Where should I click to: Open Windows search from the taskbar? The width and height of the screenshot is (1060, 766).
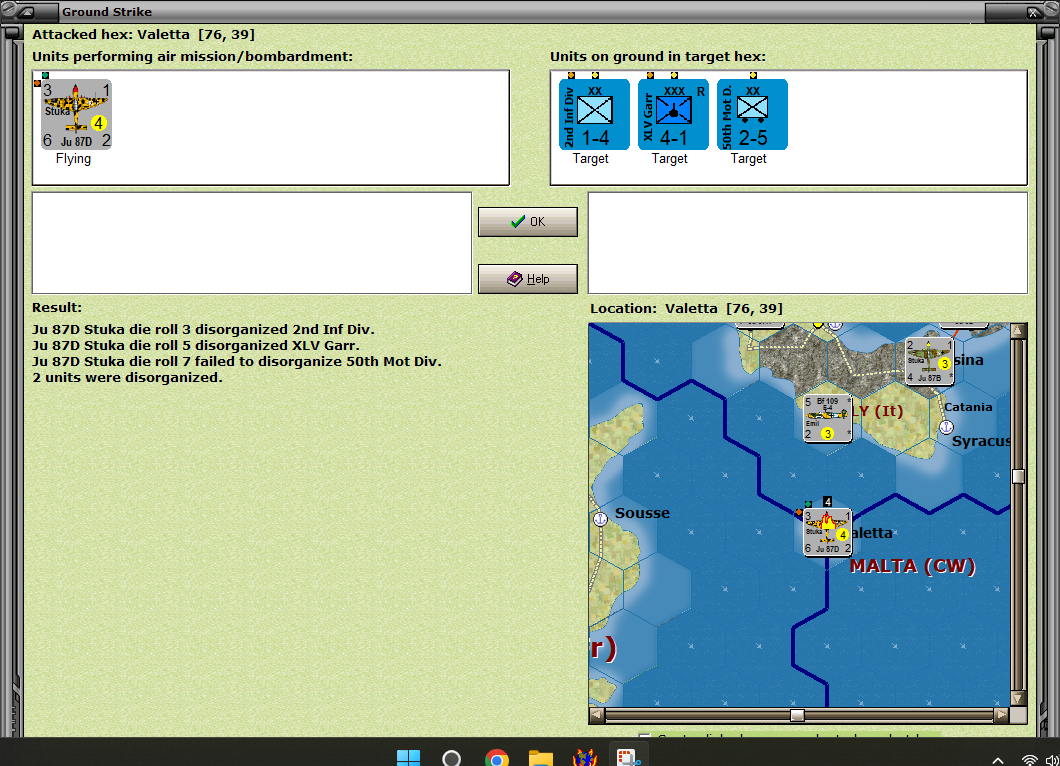(452, 759)
